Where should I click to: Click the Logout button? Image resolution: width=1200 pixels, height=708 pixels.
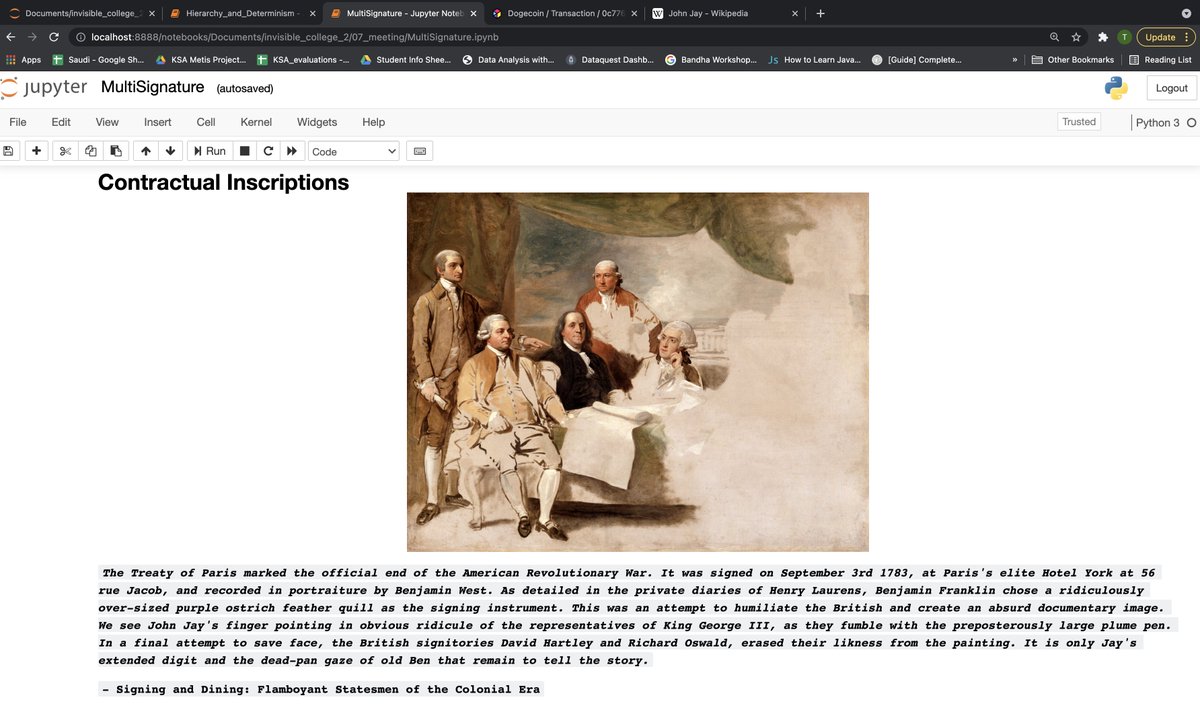[1171, 88]
